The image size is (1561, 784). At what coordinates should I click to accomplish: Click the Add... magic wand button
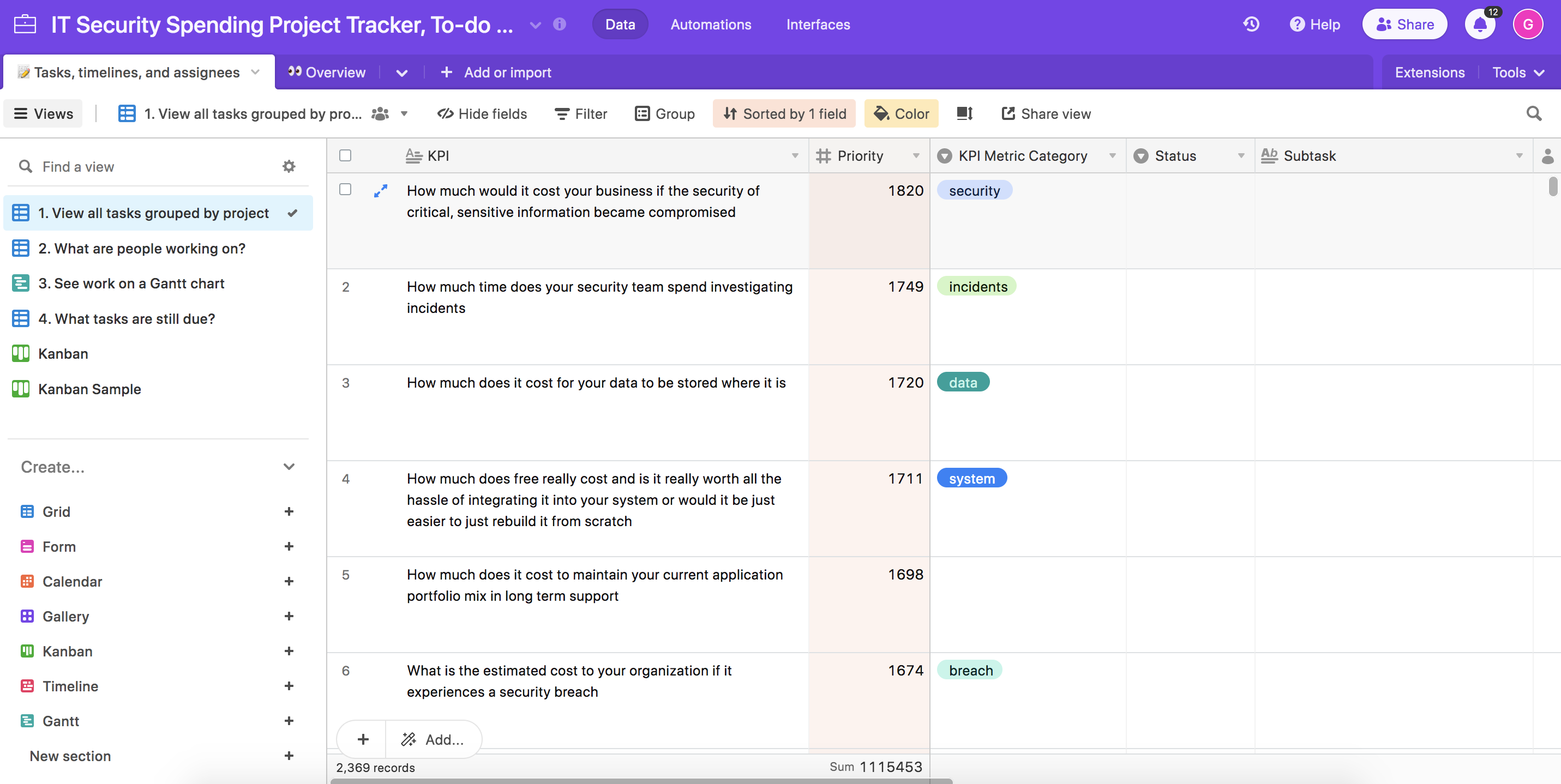click(433, 739)
